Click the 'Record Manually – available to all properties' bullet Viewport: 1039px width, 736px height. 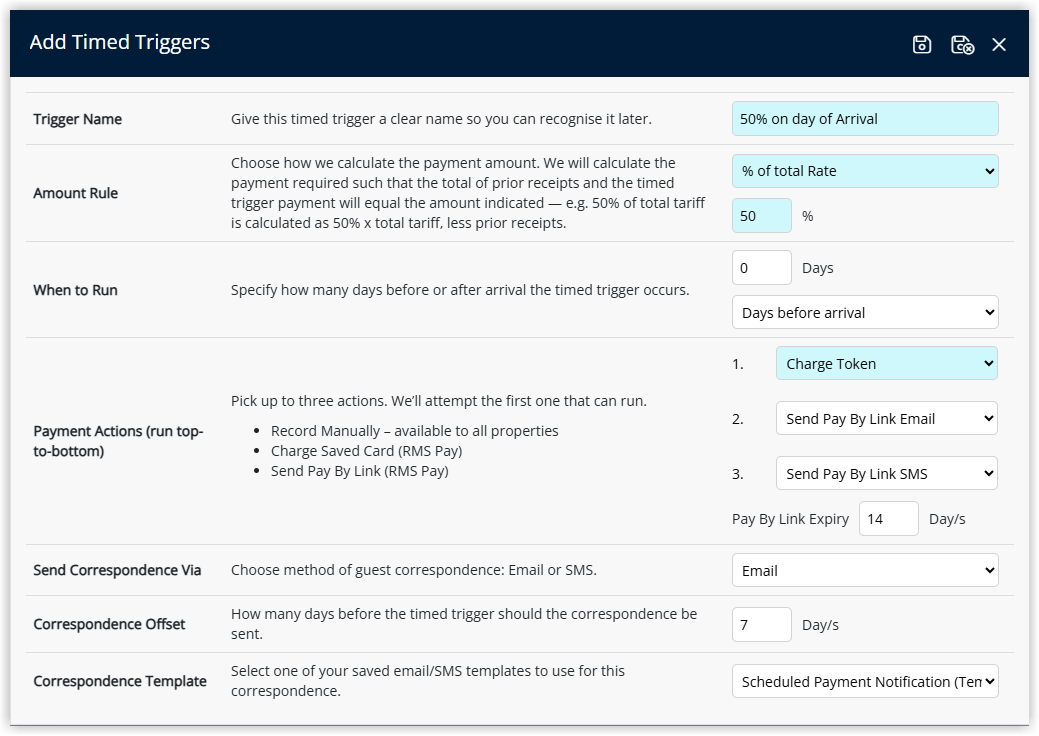[x=414, y=431]
